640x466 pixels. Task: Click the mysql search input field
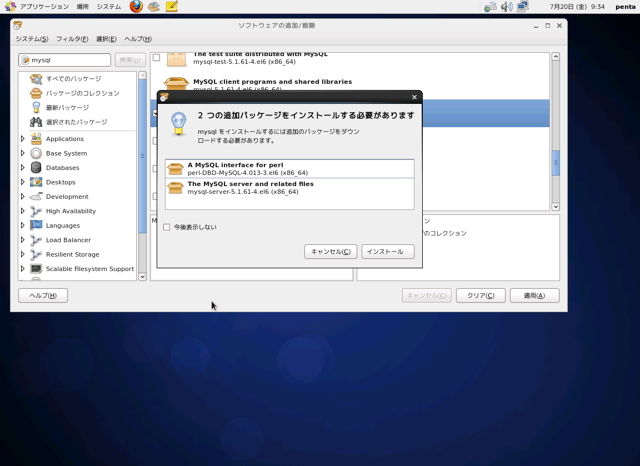coord(64,60)
